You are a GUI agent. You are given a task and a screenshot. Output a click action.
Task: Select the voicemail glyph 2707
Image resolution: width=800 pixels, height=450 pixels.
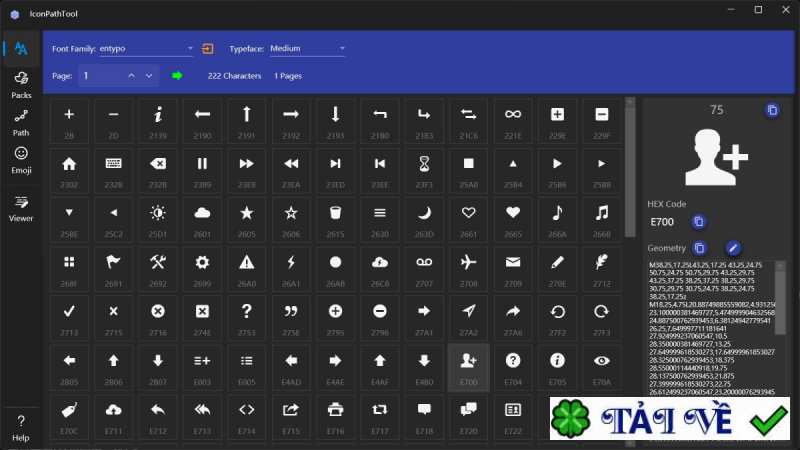coord(424,269)
